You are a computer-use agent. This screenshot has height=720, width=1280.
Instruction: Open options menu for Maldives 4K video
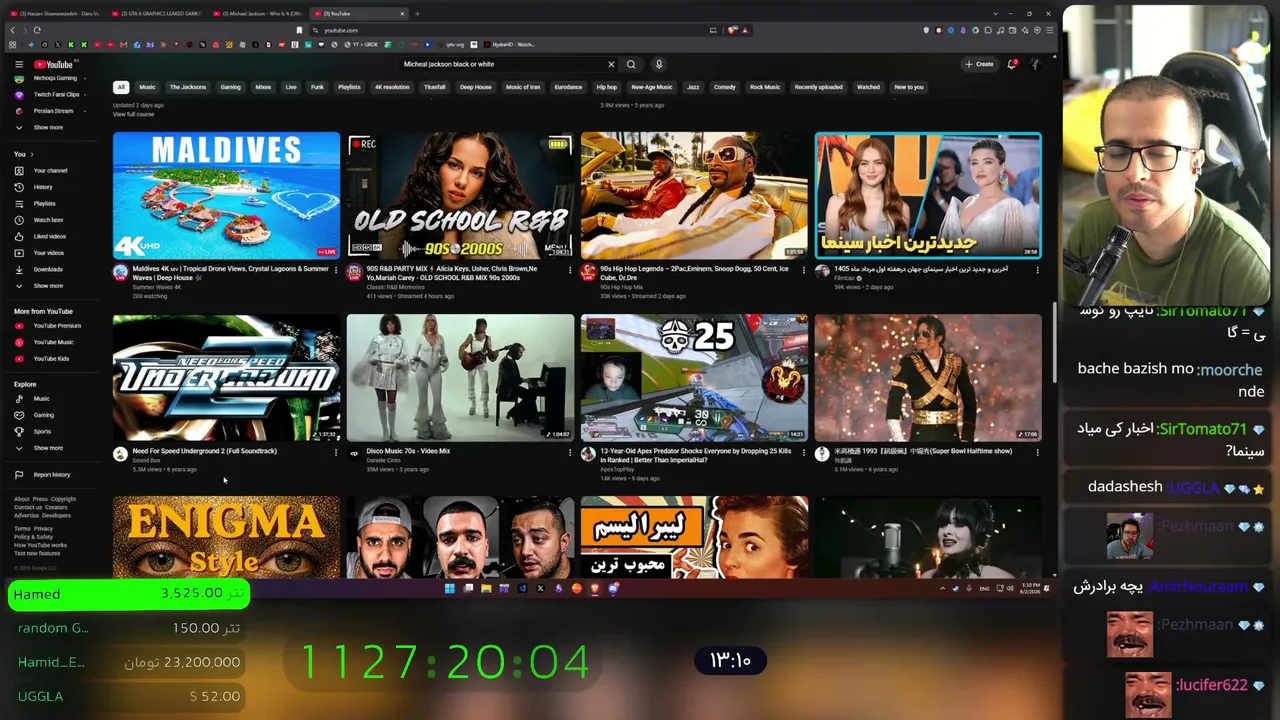tap(336, 270)
